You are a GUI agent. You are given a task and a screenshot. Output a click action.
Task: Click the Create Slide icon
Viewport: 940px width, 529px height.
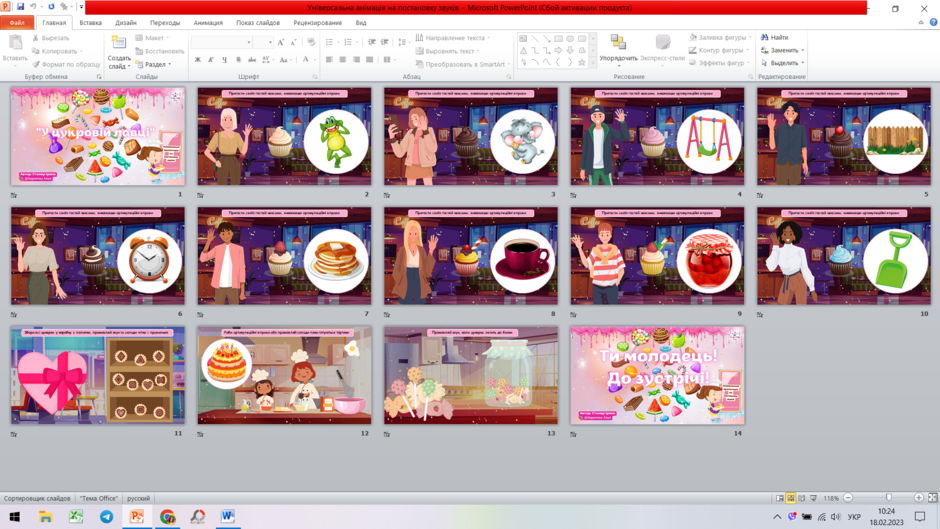point(119,43)
